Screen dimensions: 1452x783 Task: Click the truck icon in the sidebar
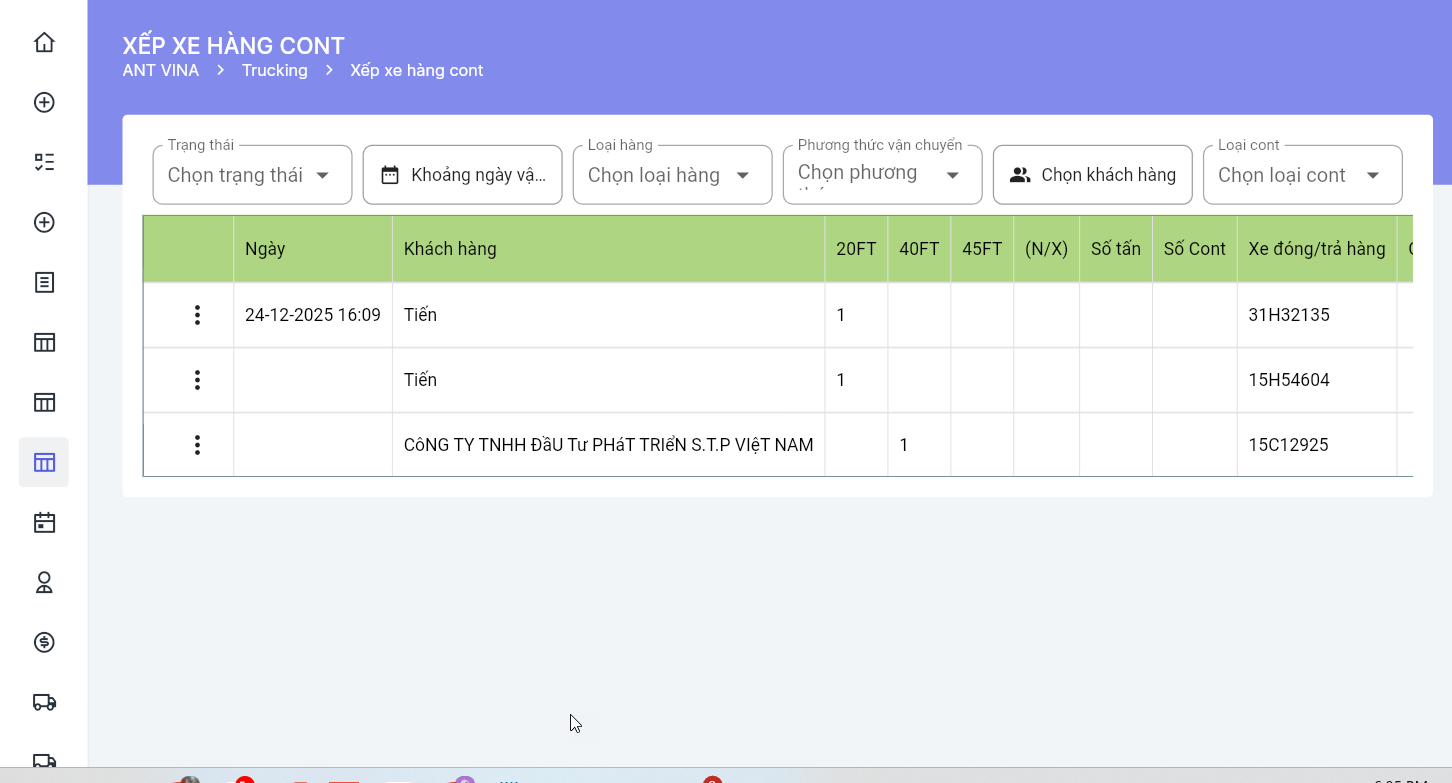click(44, 702)
